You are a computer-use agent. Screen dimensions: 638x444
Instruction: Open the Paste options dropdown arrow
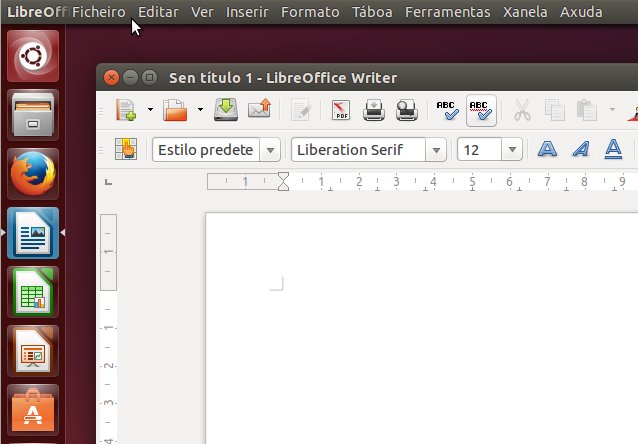pyautogui.click(x=612, y=109)
